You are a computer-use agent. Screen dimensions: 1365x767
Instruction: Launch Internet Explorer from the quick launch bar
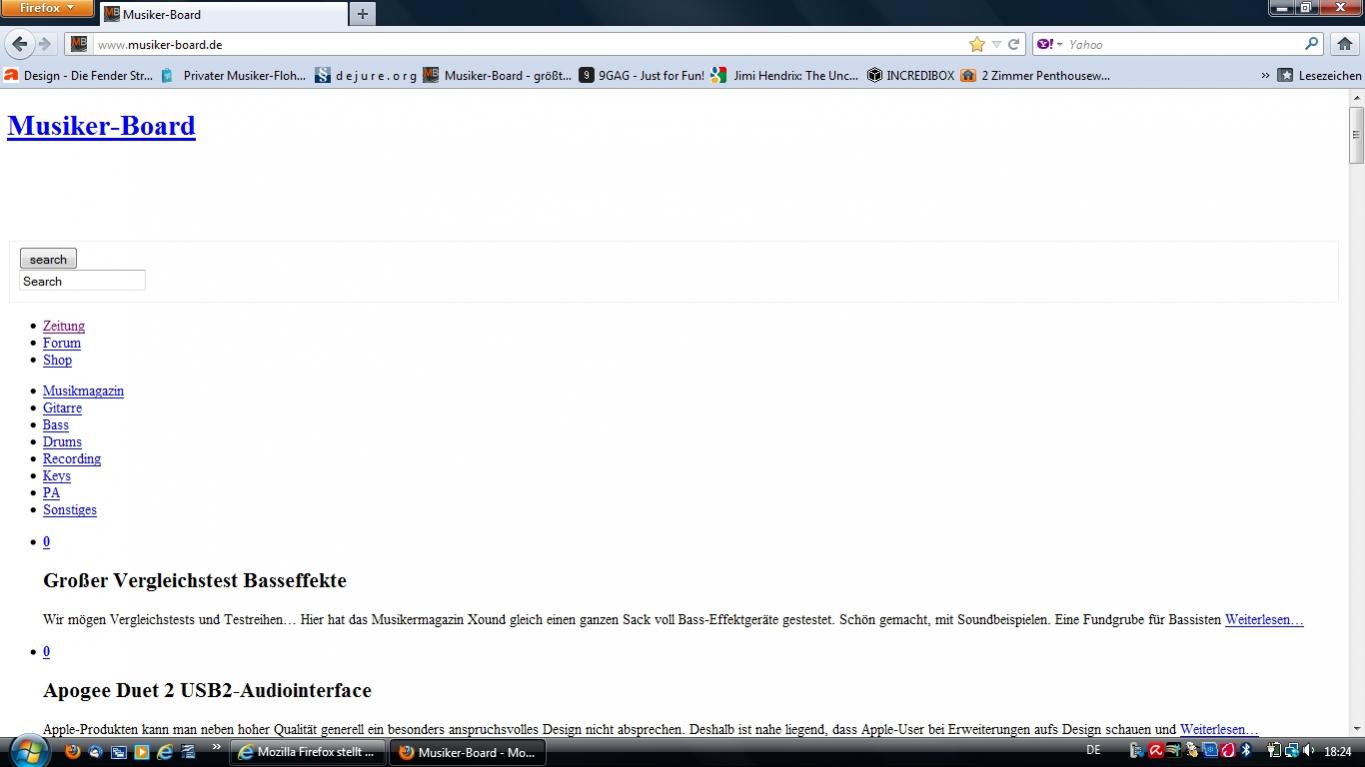tap(164, 752)
